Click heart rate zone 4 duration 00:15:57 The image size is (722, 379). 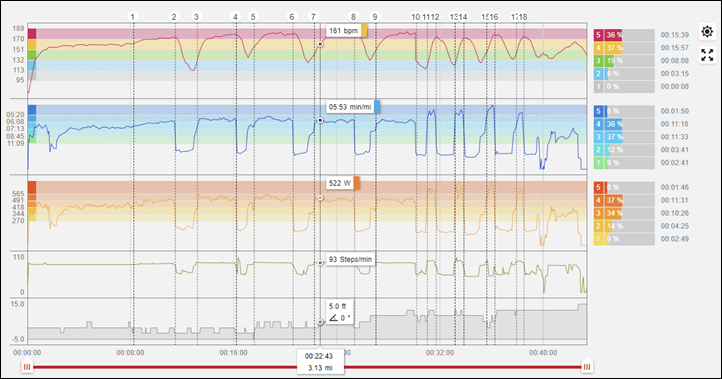tap(675, 48)
